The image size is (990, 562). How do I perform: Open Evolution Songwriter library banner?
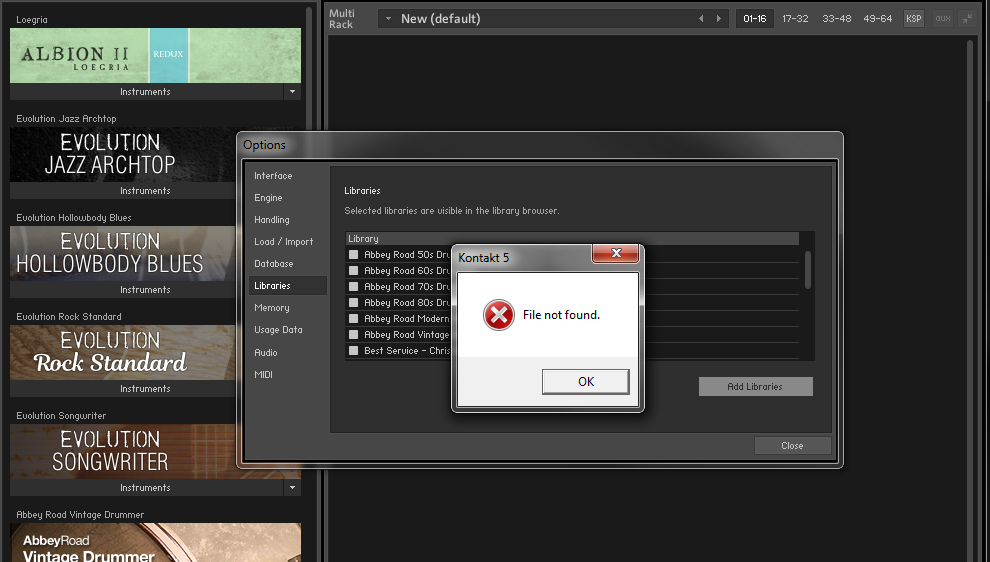[x=123, y=451]
